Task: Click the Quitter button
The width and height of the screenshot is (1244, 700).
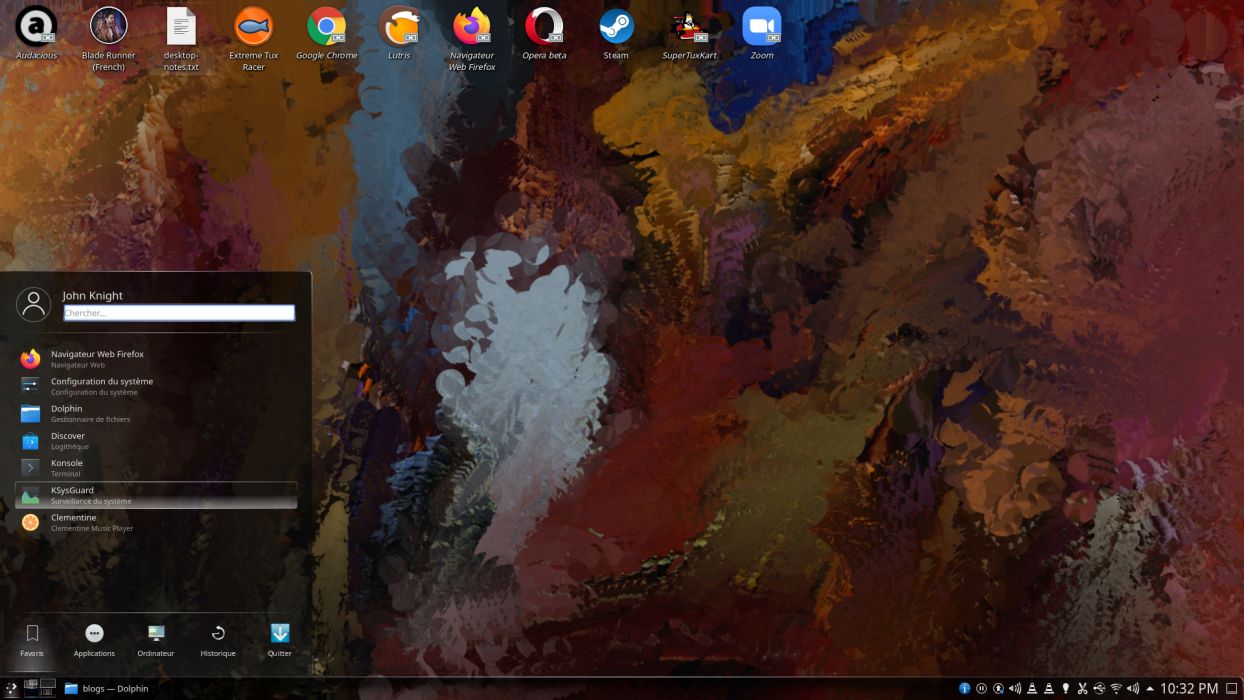Action: click(x=279, y=640)
